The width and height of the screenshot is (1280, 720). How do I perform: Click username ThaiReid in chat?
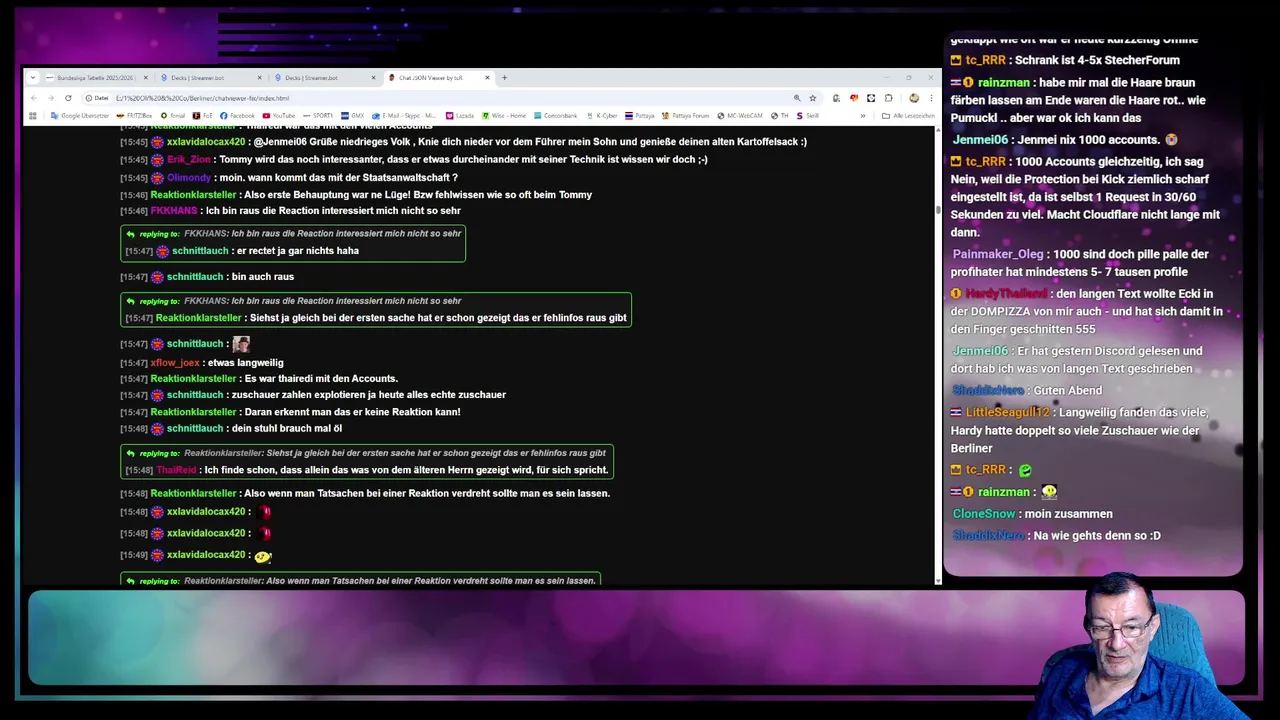pos(177,470)
